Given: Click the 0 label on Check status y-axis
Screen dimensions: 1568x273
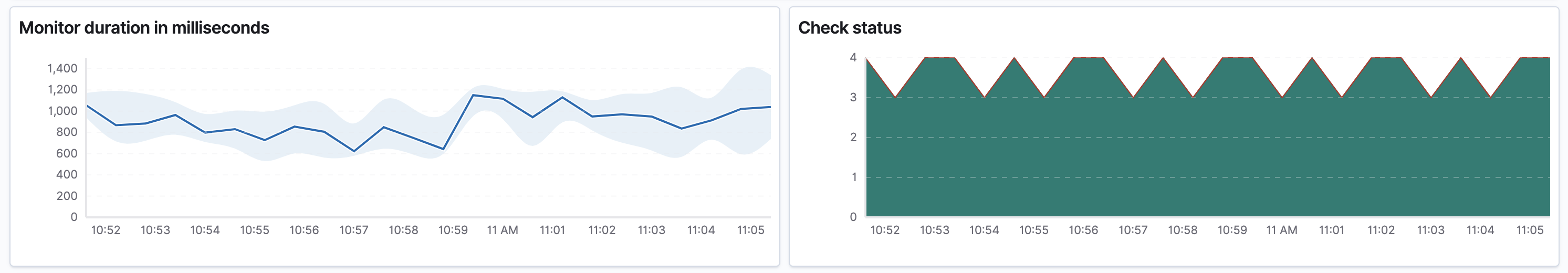Looking at the screenshot, I should [853, 217].
